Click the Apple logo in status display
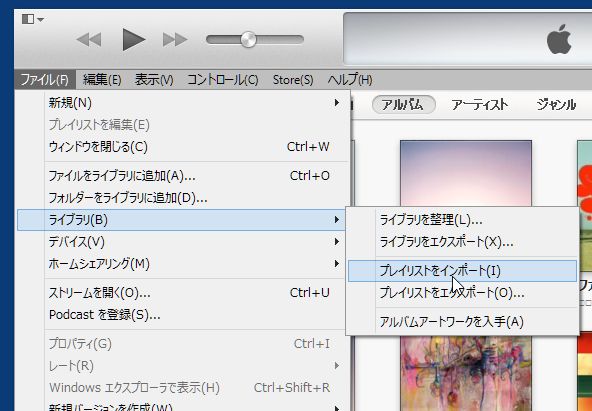The height and width of the screenshot is (411, 592). pos(559,39)
